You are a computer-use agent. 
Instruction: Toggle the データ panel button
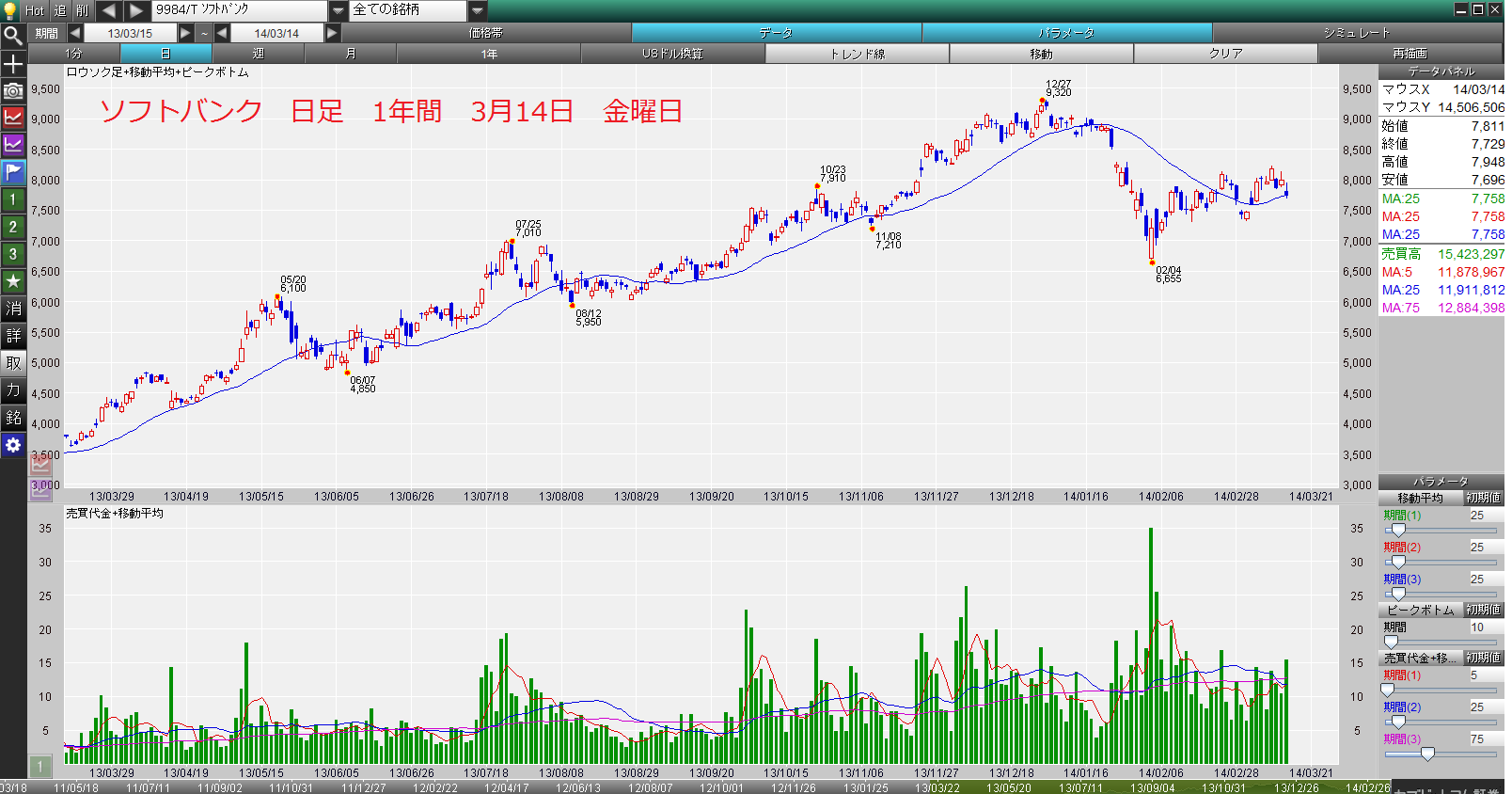(x=777, y=33)
